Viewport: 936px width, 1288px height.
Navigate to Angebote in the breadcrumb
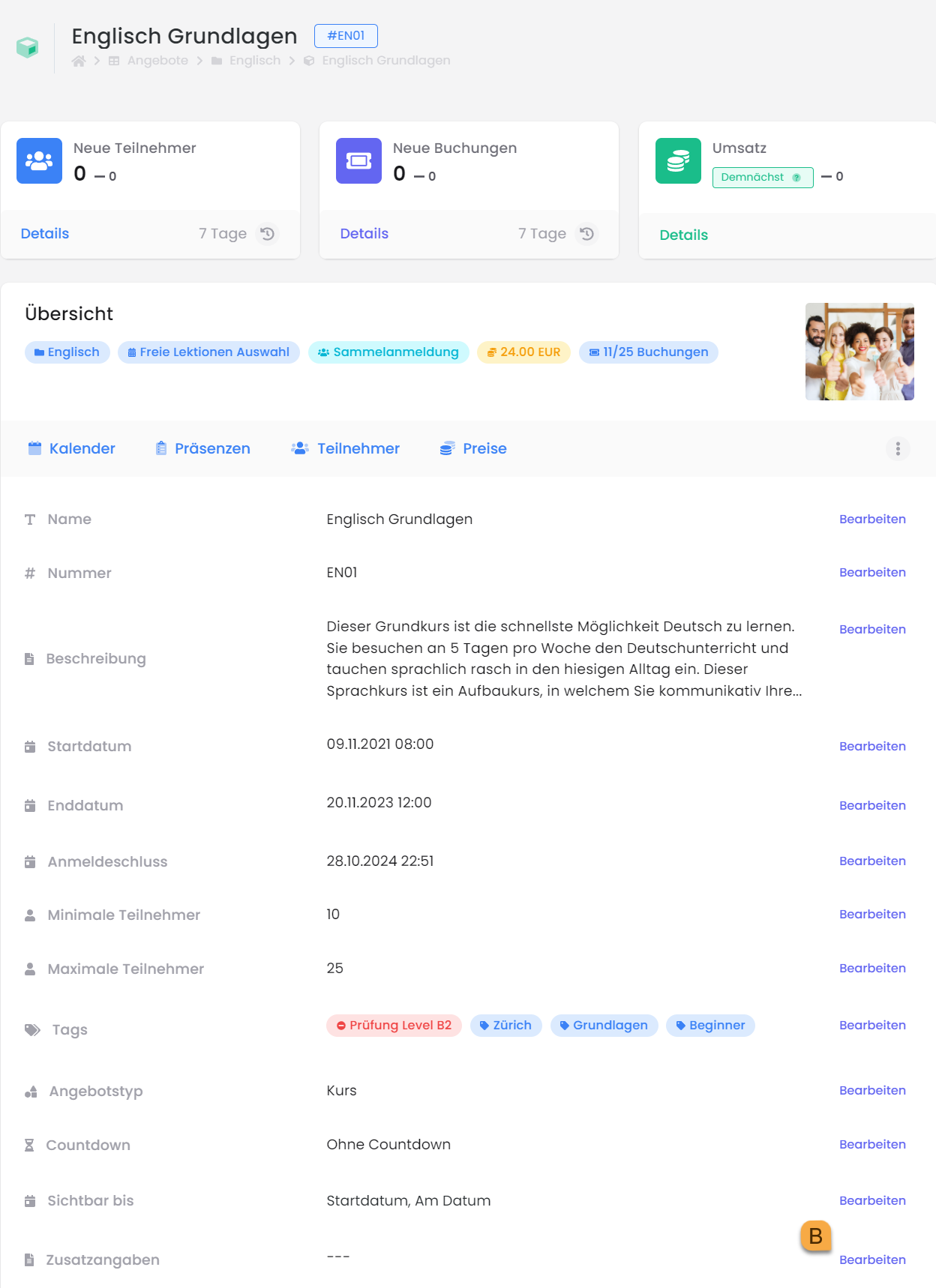point(157,61)
